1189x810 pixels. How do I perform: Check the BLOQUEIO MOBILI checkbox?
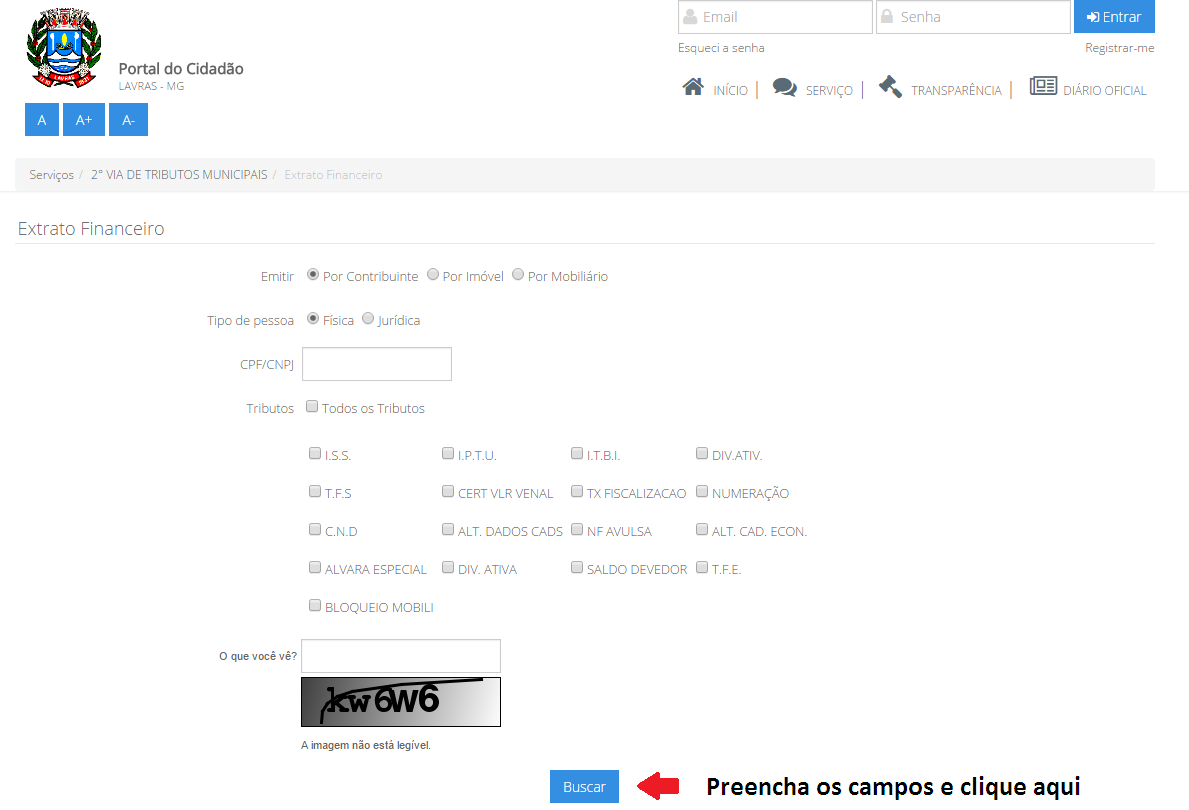pos(315,605)
